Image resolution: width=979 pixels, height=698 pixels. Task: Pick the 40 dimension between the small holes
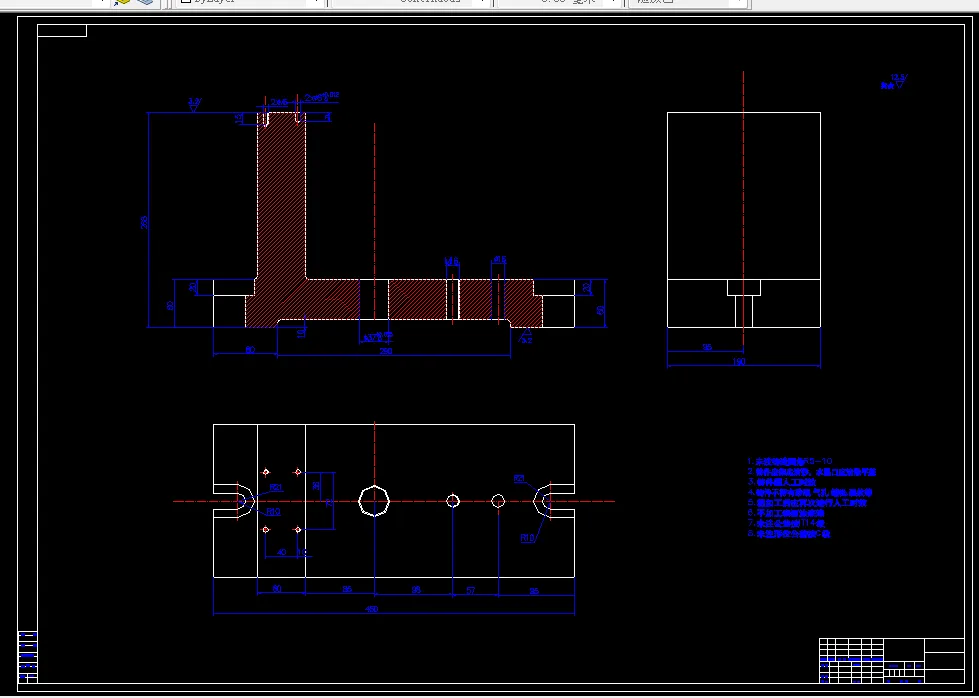point(281,552)
